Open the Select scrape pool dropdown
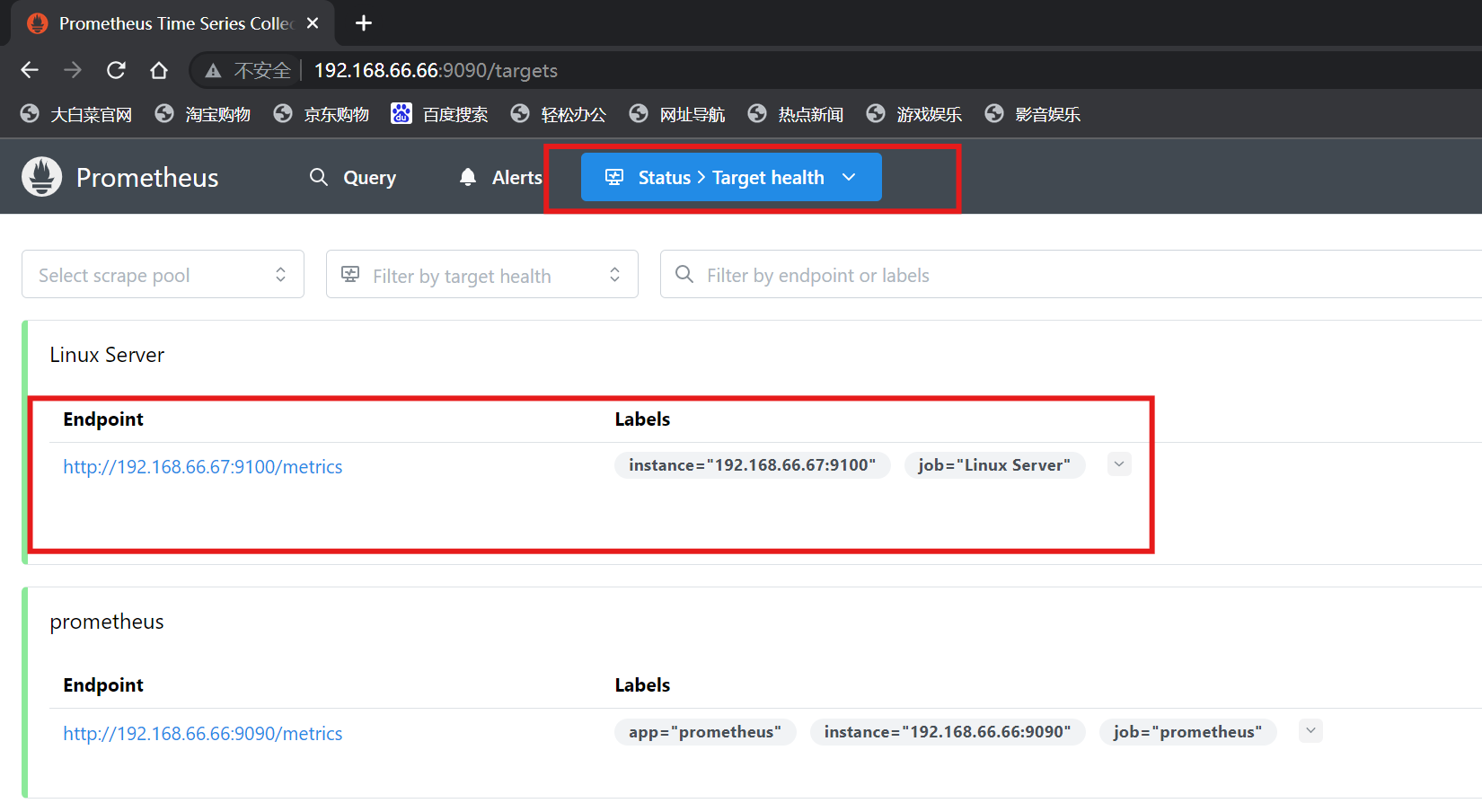1482x812 pixels. coord(163,274)
